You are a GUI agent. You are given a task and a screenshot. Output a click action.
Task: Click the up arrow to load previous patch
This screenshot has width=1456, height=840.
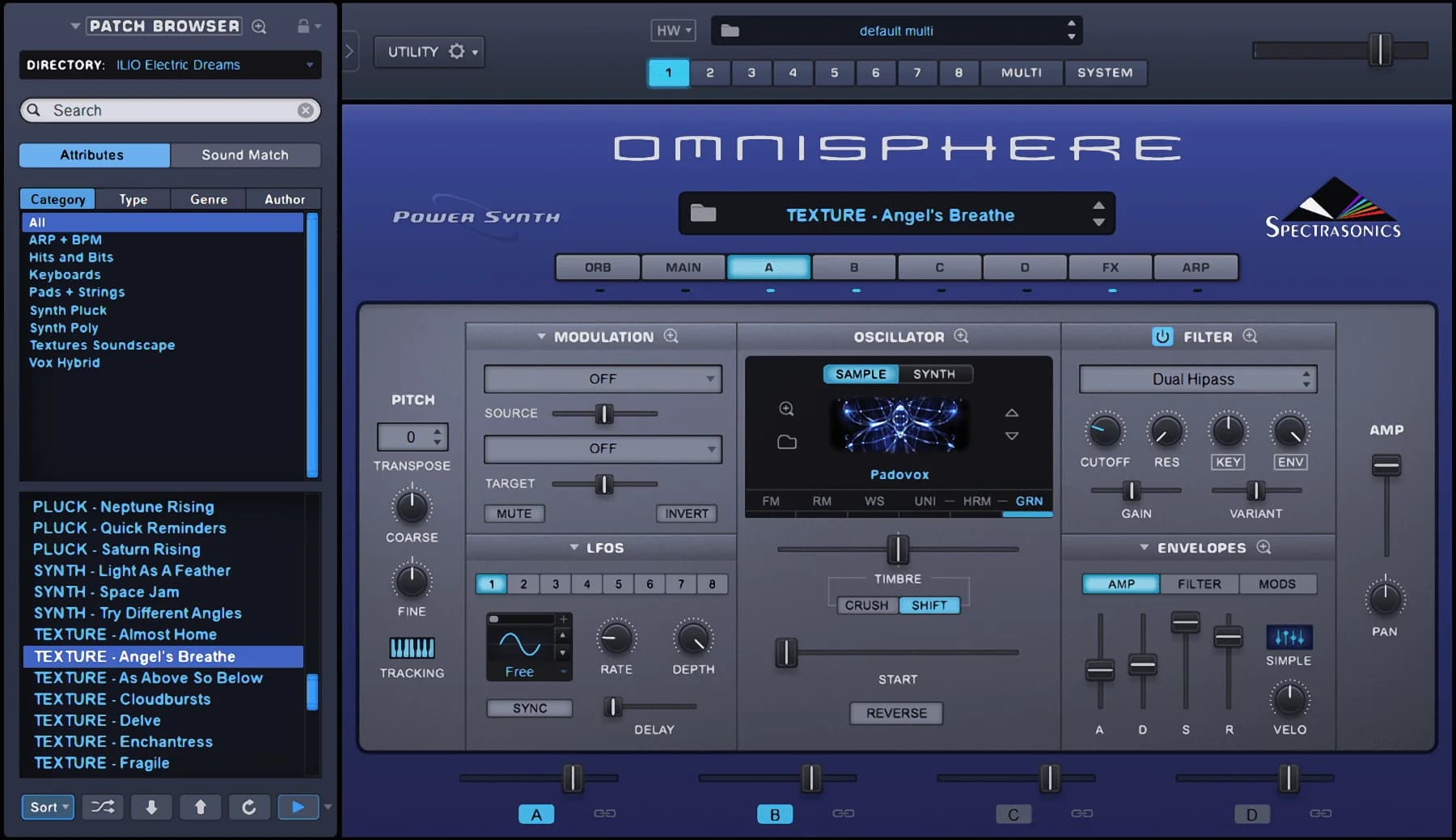200,807
